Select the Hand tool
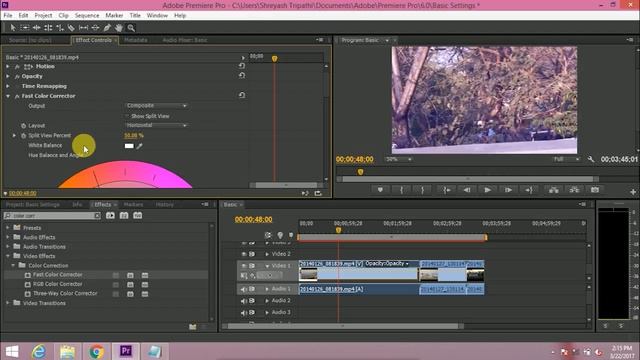This screenshot has height=360, width=640. [119, 28]
